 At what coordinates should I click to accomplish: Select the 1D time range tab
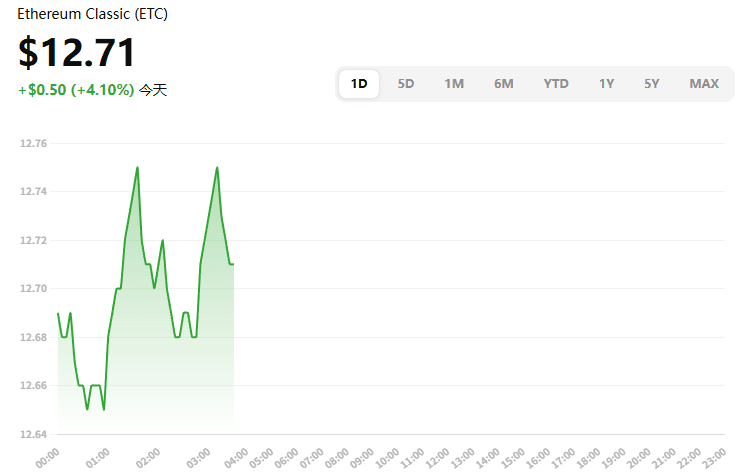pos(359,84)
